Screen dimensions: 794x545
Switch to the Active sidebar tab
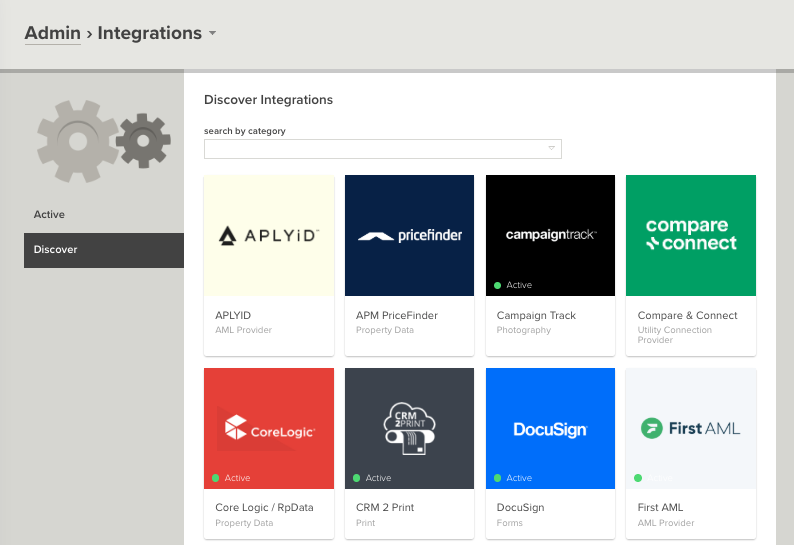[49, 214]
